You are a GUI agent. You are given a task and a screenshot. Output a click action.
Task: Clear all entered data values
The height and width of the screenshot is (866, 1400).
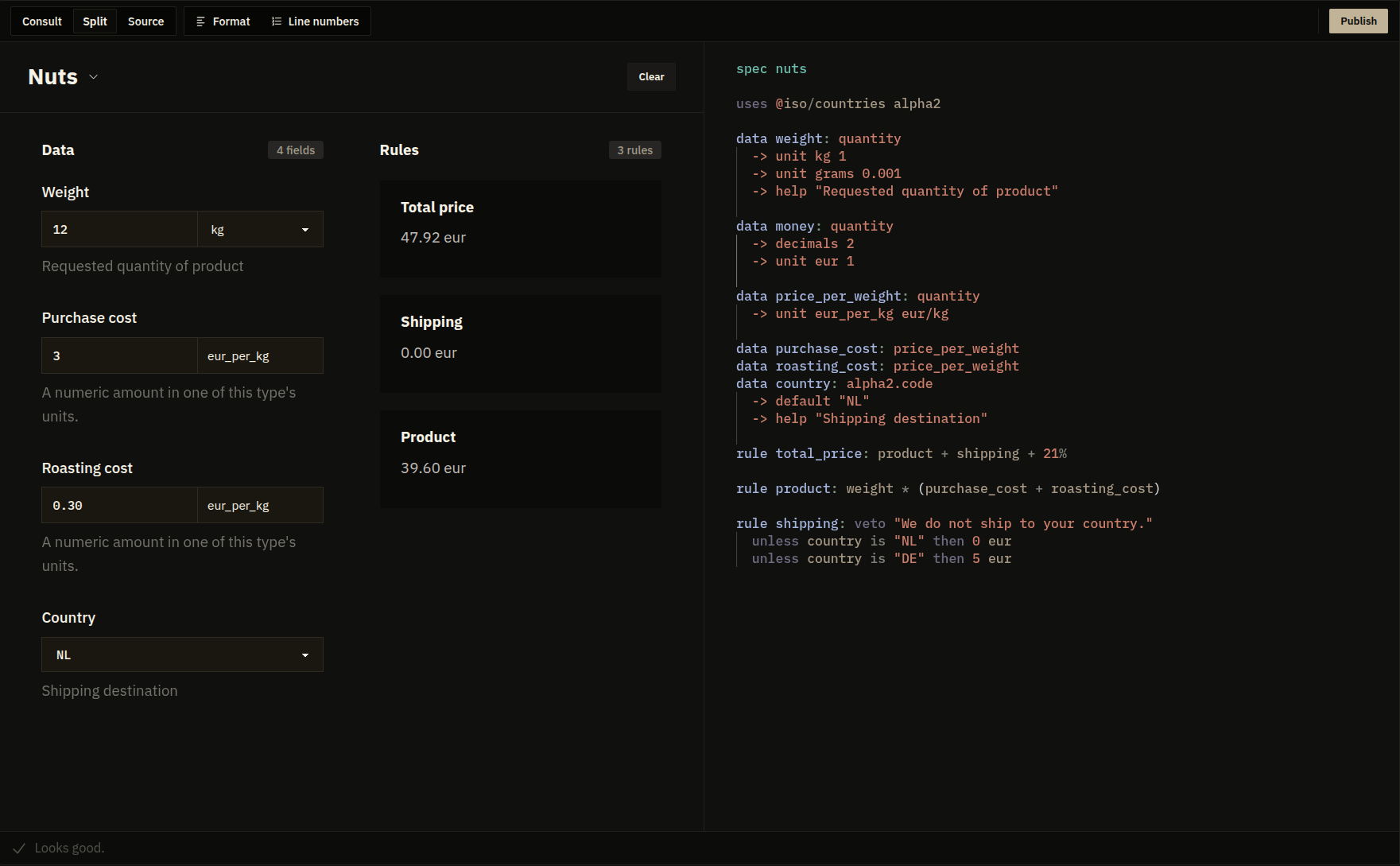(651, 77)
